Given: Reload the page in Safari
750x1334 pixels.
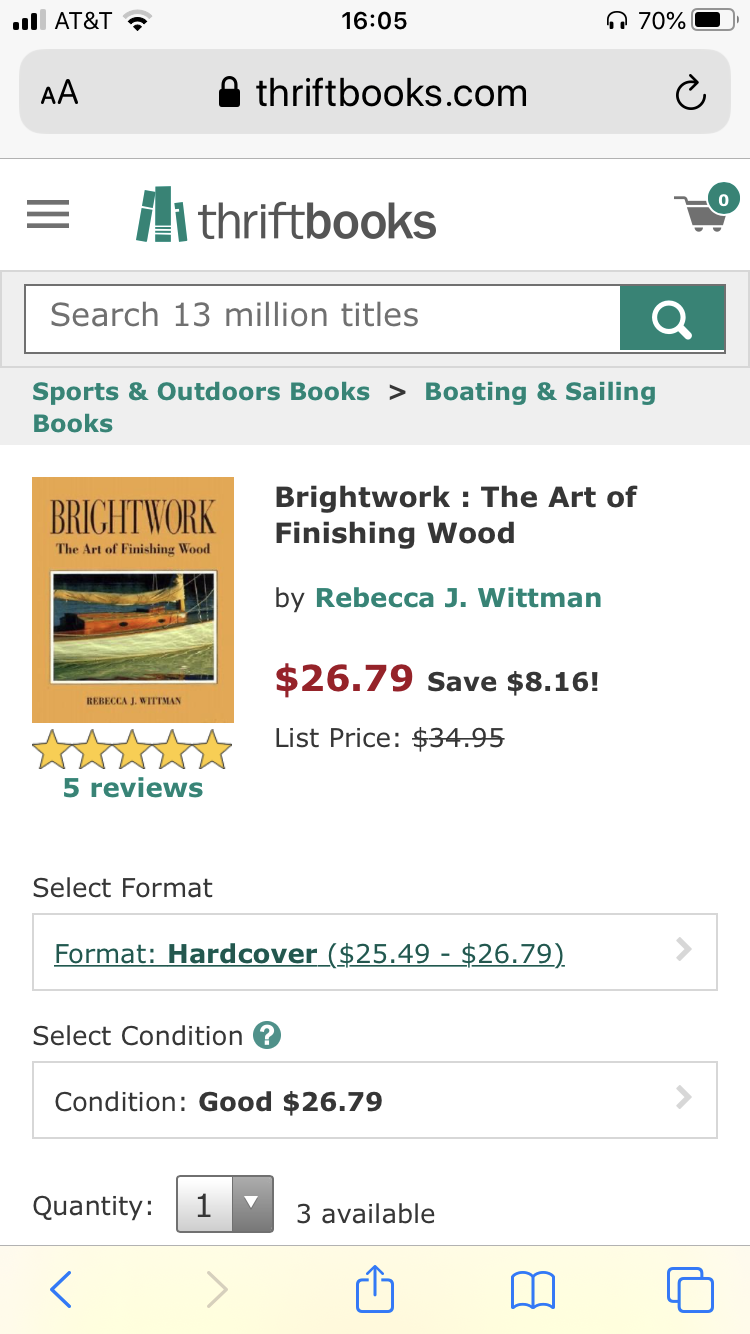Looking at the screenshot, I should tap(691, 94).
